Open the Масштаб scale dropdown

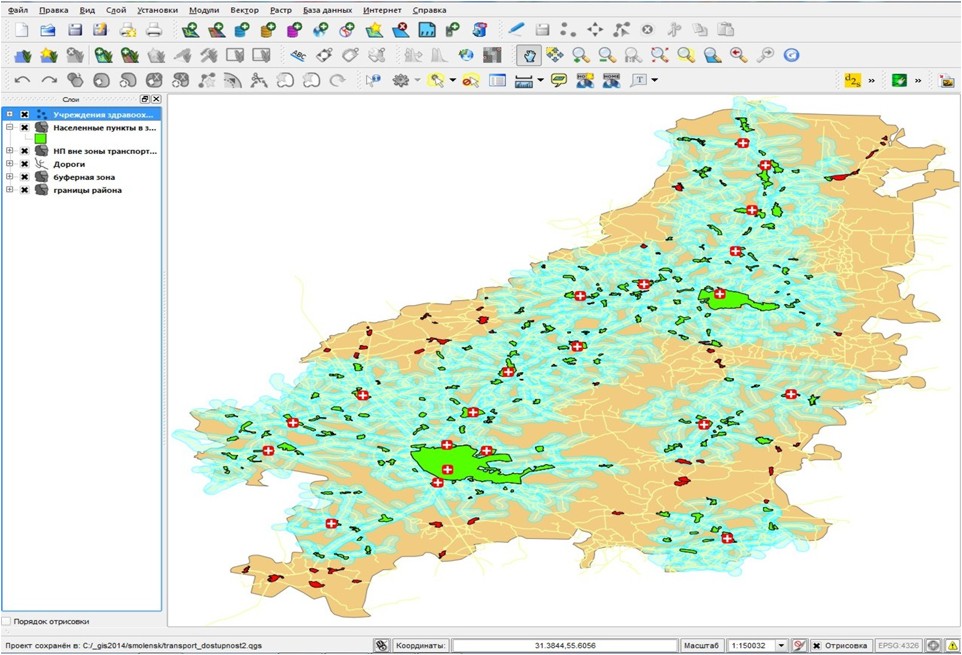click(782, 645)
